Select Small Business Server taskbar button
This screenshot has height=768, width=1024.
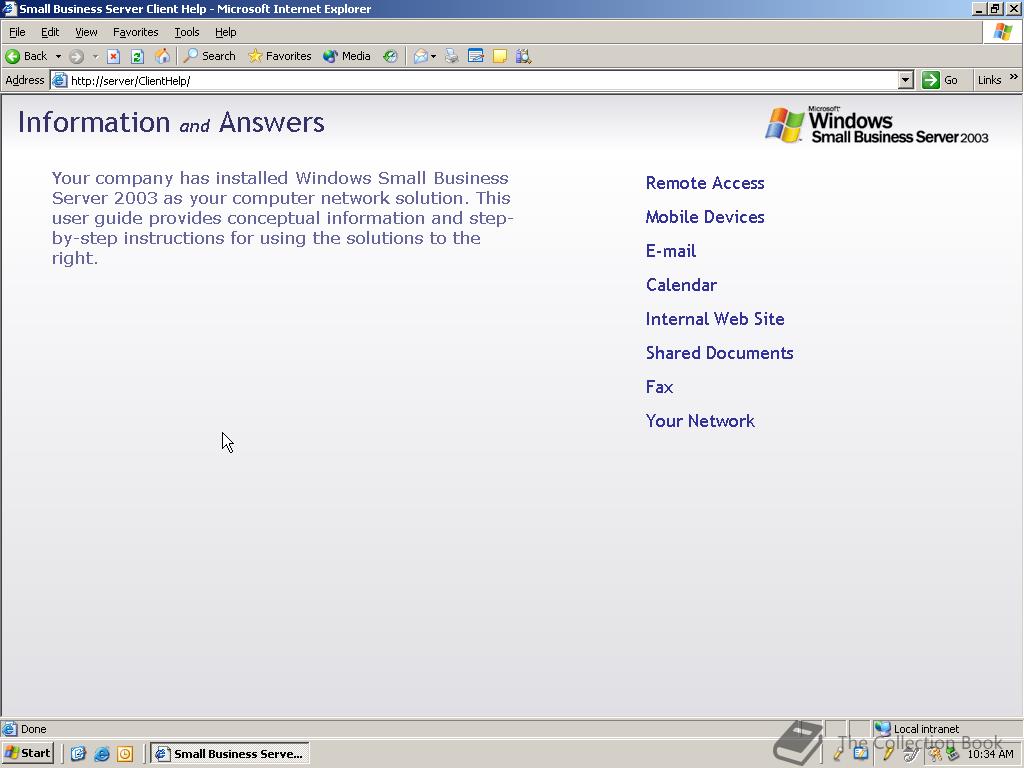point(230,754)
